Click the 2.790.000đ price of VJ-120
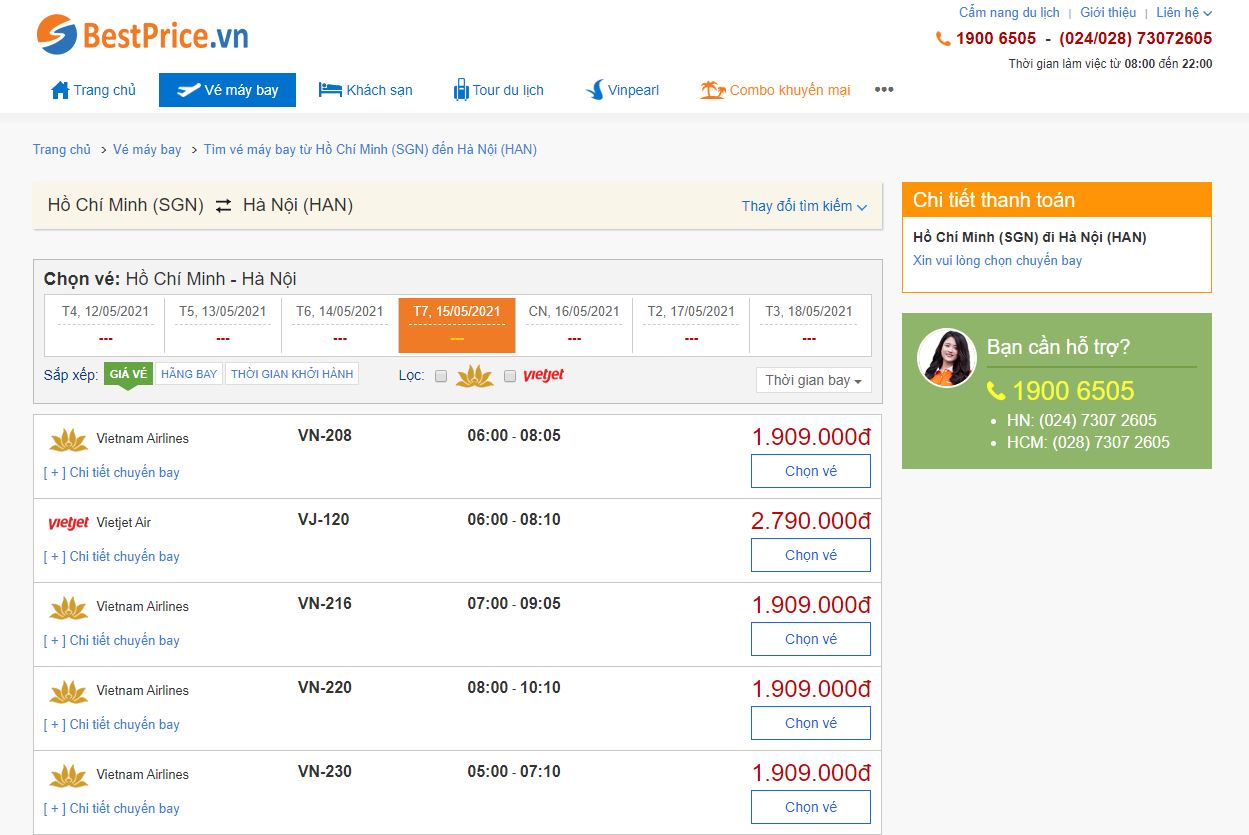 point(811,521)
